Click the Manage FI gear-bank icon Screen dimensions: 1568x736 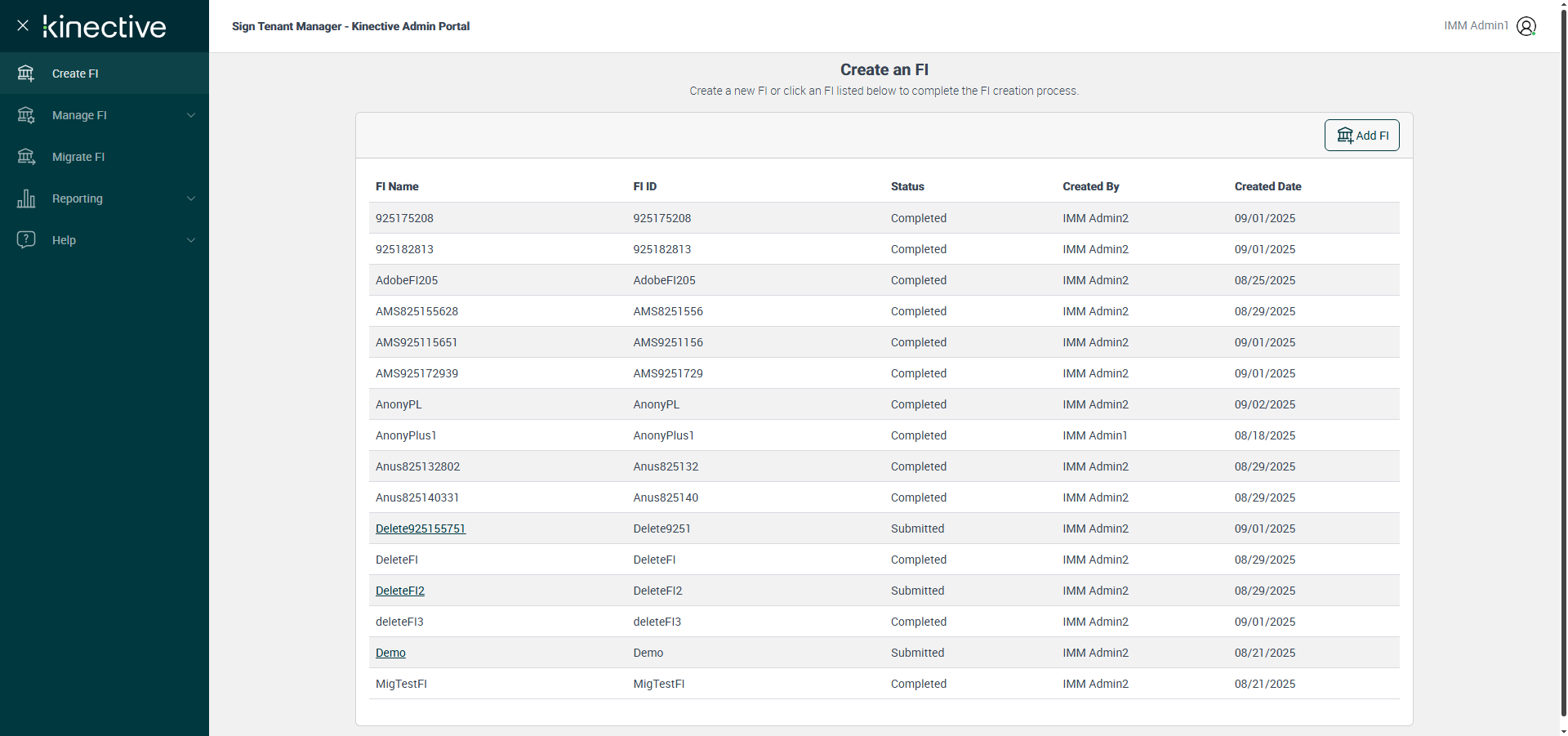pos(26,115)
